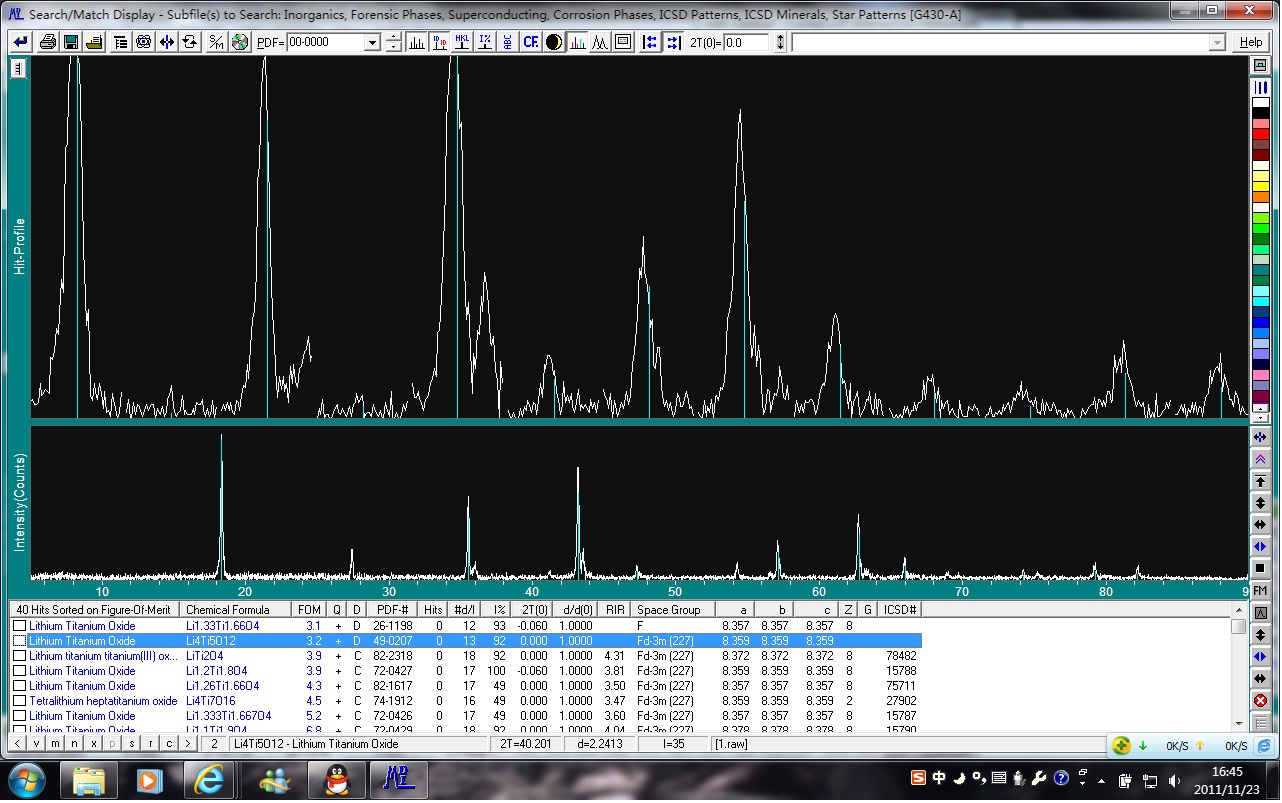Click the HKL indices toolbar icon
1282x803 pixels.
click(462, 42)
